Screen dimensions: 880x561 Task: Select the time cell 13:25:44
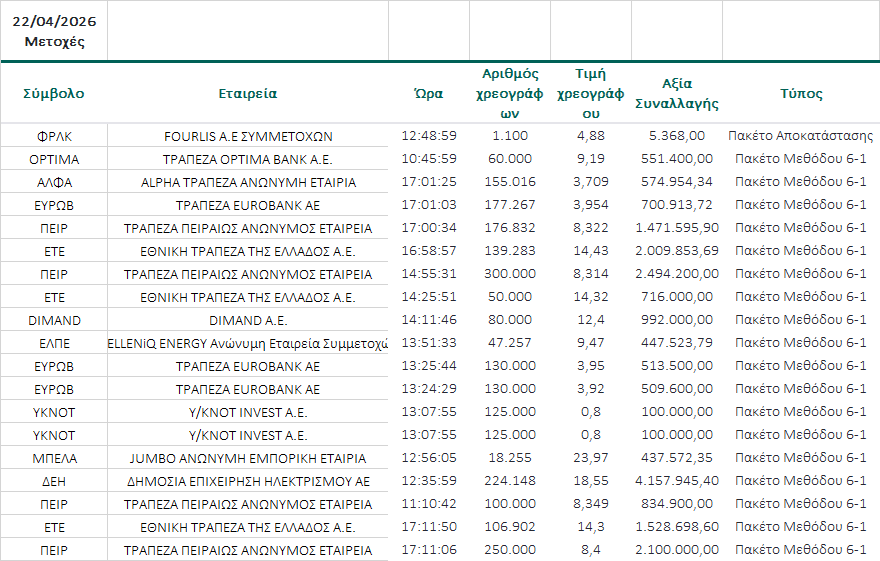click(429, 366)
